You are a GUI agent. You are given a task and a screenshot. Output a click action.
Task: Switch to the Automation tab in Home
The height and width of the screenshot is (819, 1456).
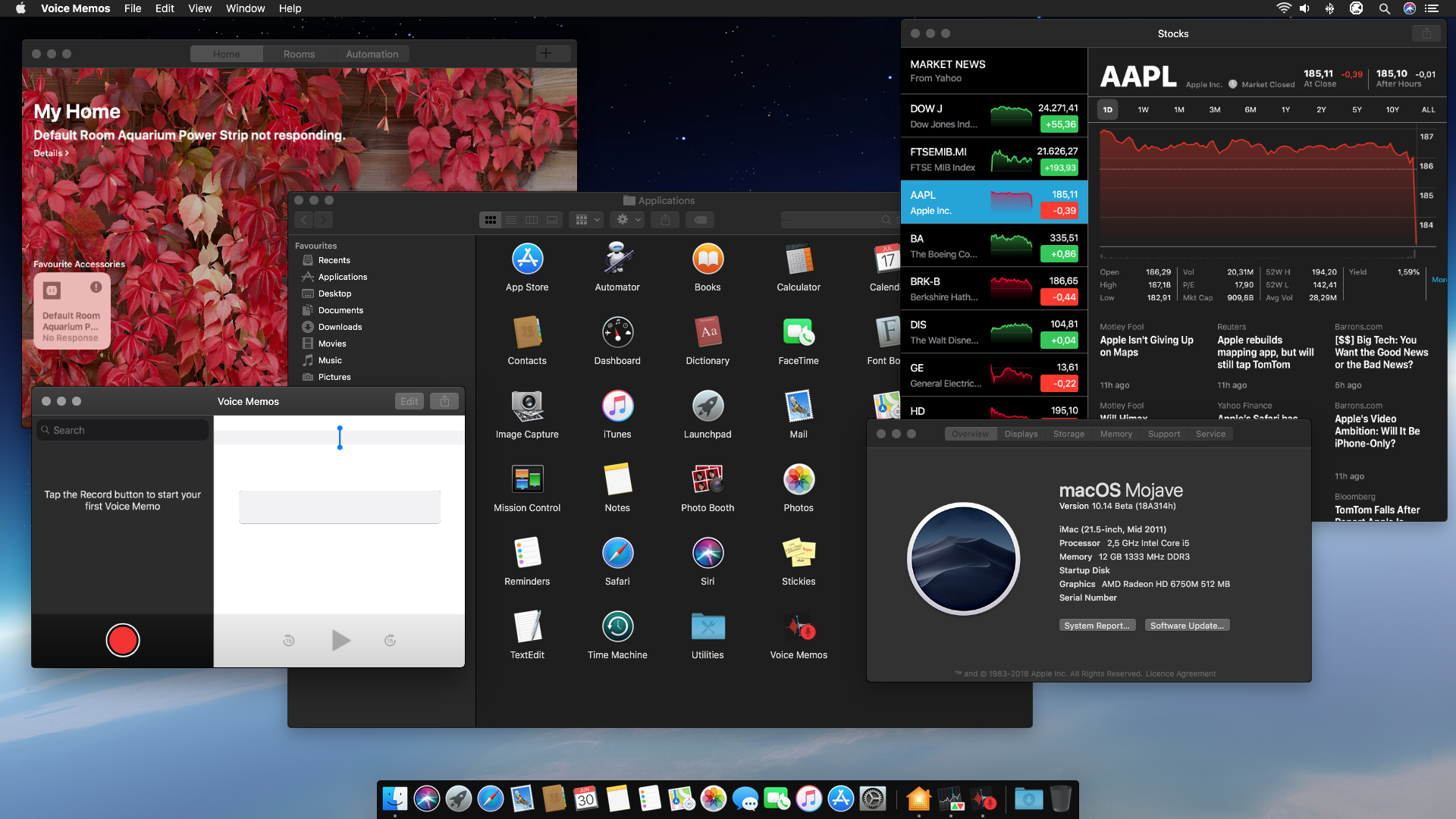pos(372,54)
